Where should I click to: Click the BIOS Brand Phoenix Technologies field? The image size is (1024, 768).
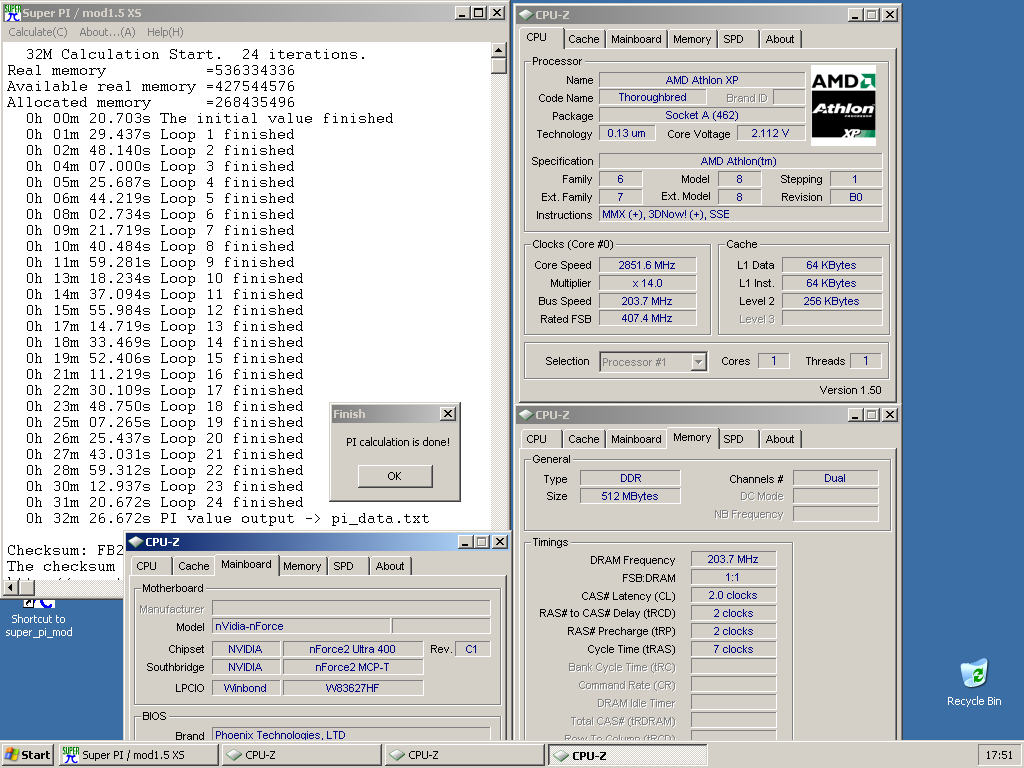pyautogui.click(x=351, y=735)
